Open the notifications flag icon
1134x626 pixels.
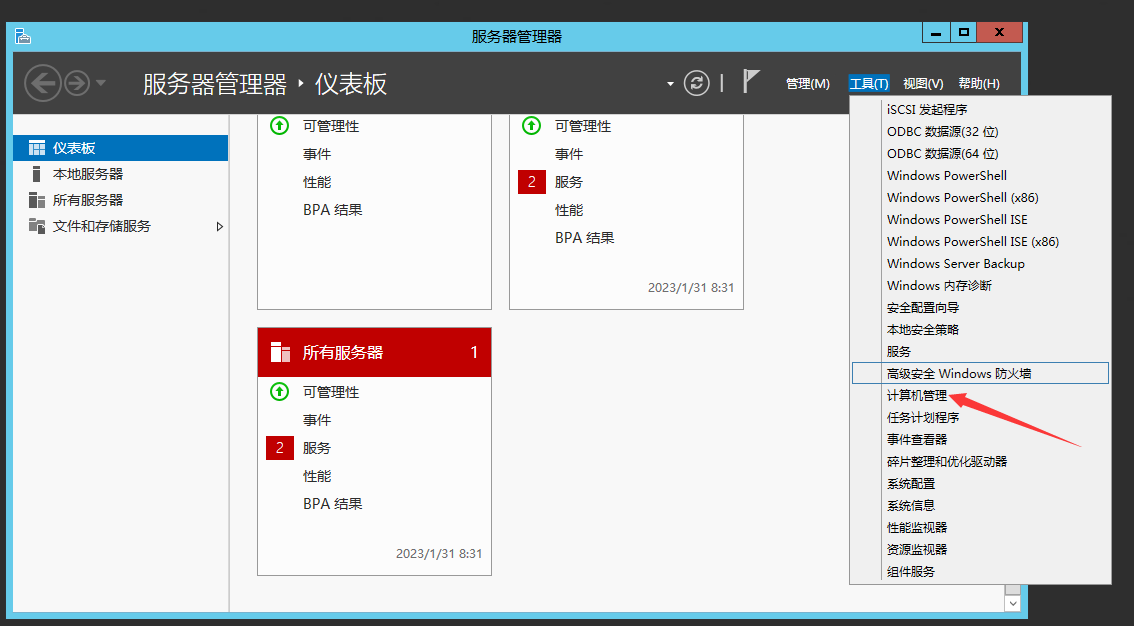point(751,82)
